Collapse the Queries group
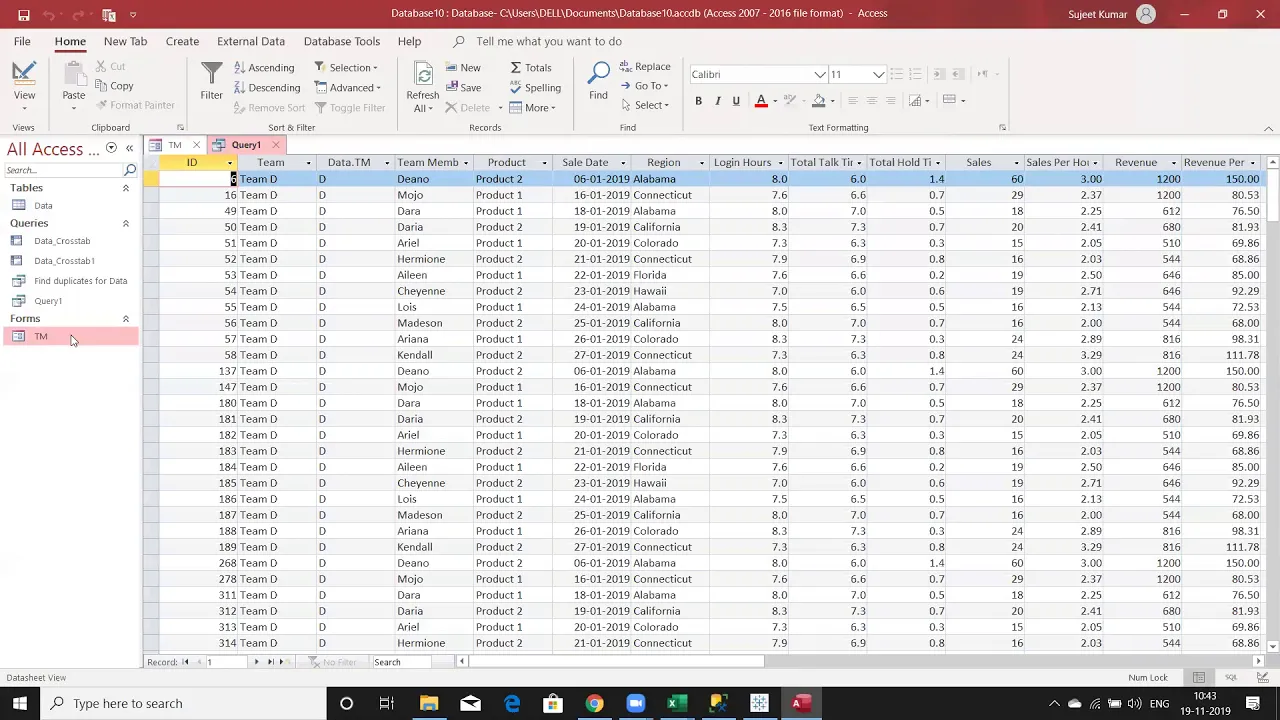Screen dimensions: 1280x720 (126, 223)
